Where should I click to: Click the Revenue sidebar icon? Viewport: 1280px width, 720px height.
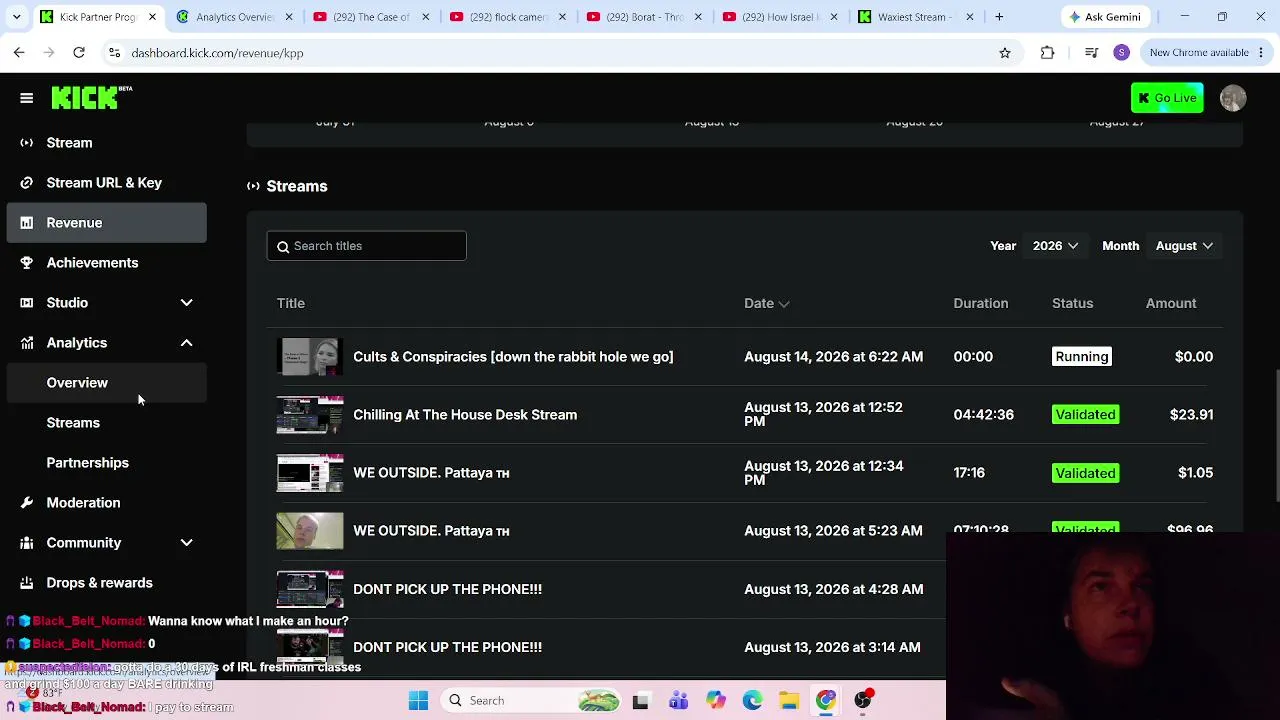click(27, 223)
